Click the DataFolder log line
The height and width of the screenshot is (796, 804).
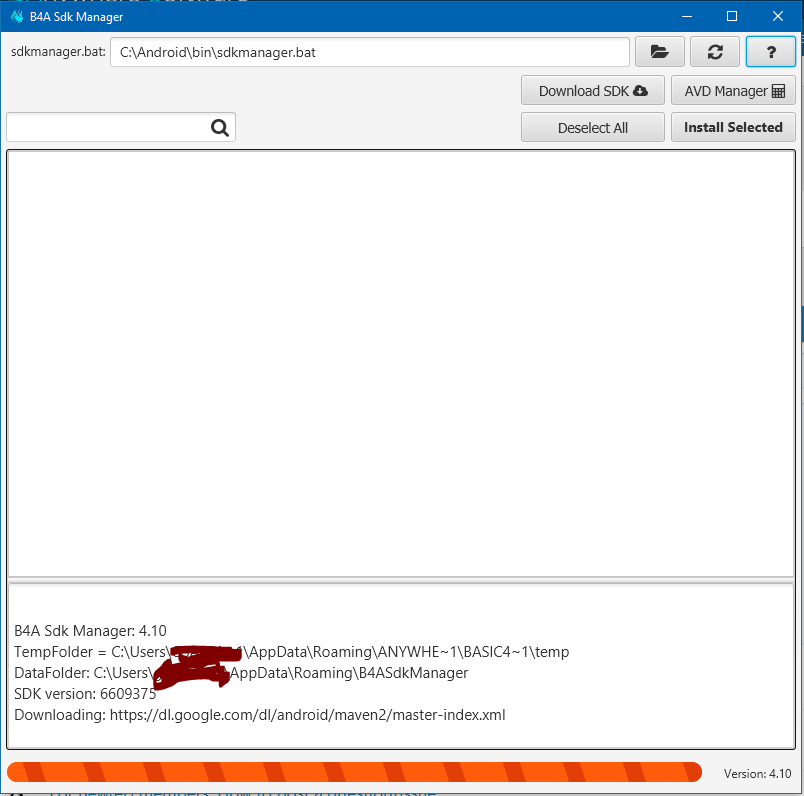click(241, 672)
